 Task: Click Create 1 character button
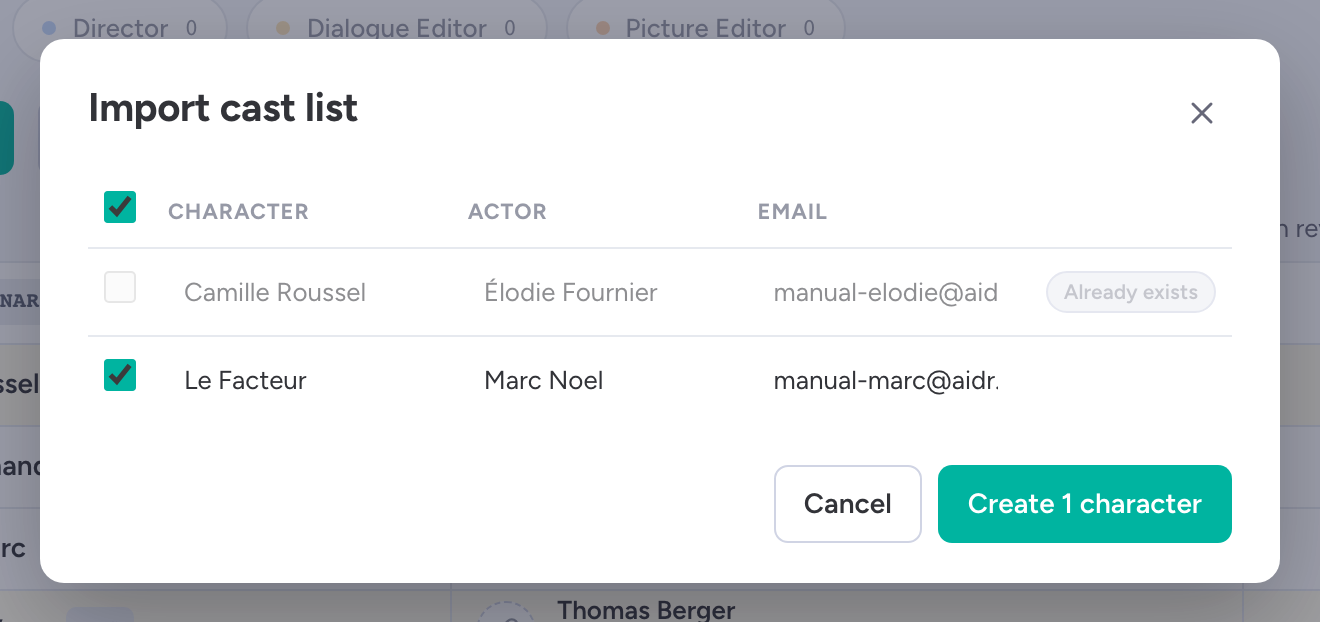coord(1085,504)
